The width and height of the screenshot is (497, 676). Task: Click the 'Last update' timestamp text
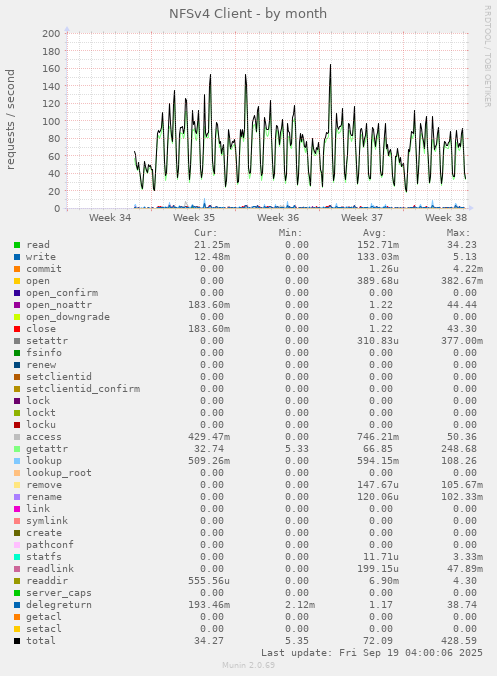(372, 653)
